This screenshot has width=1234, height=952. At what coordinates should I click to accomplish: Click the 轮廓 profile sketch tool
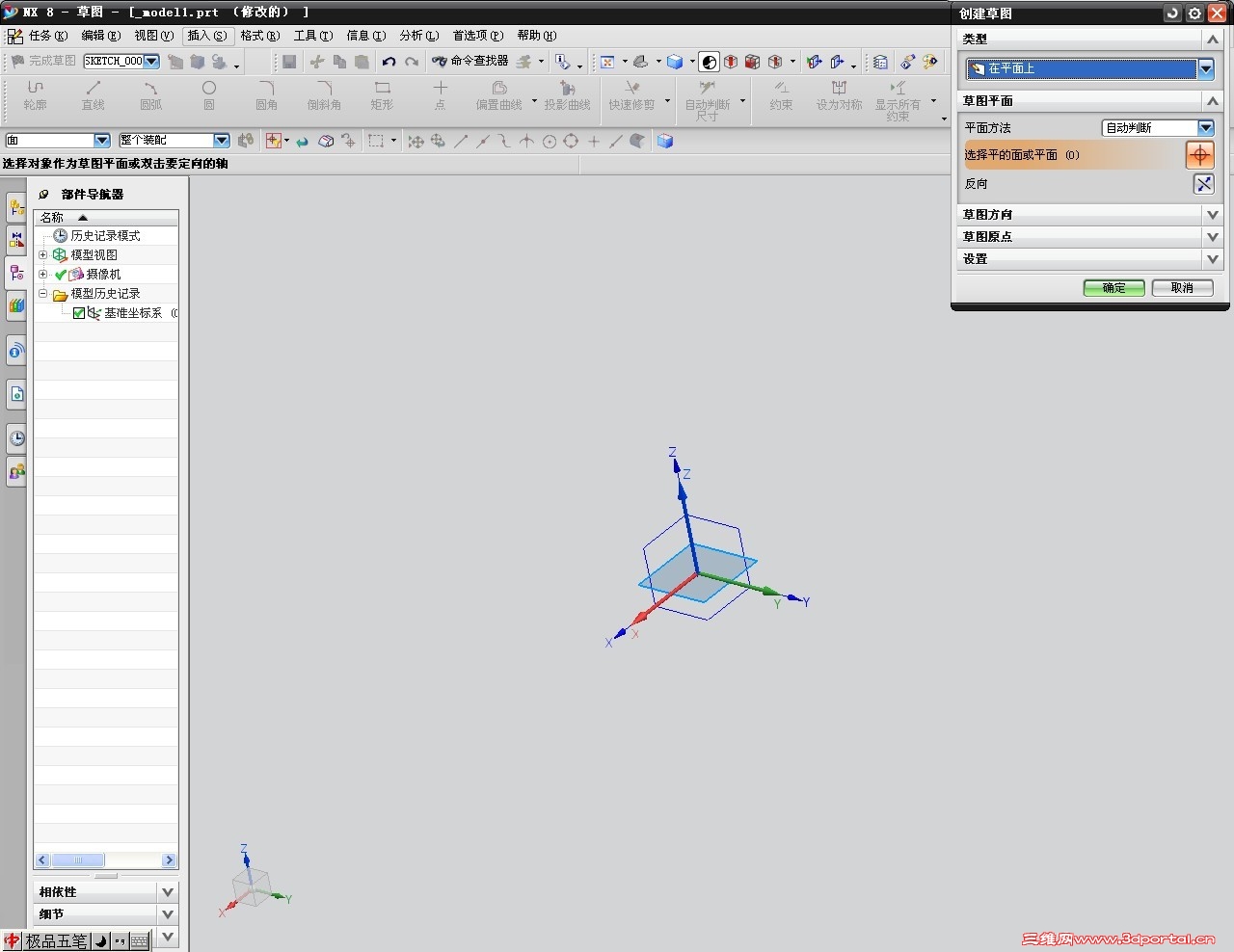click(36, 95)
